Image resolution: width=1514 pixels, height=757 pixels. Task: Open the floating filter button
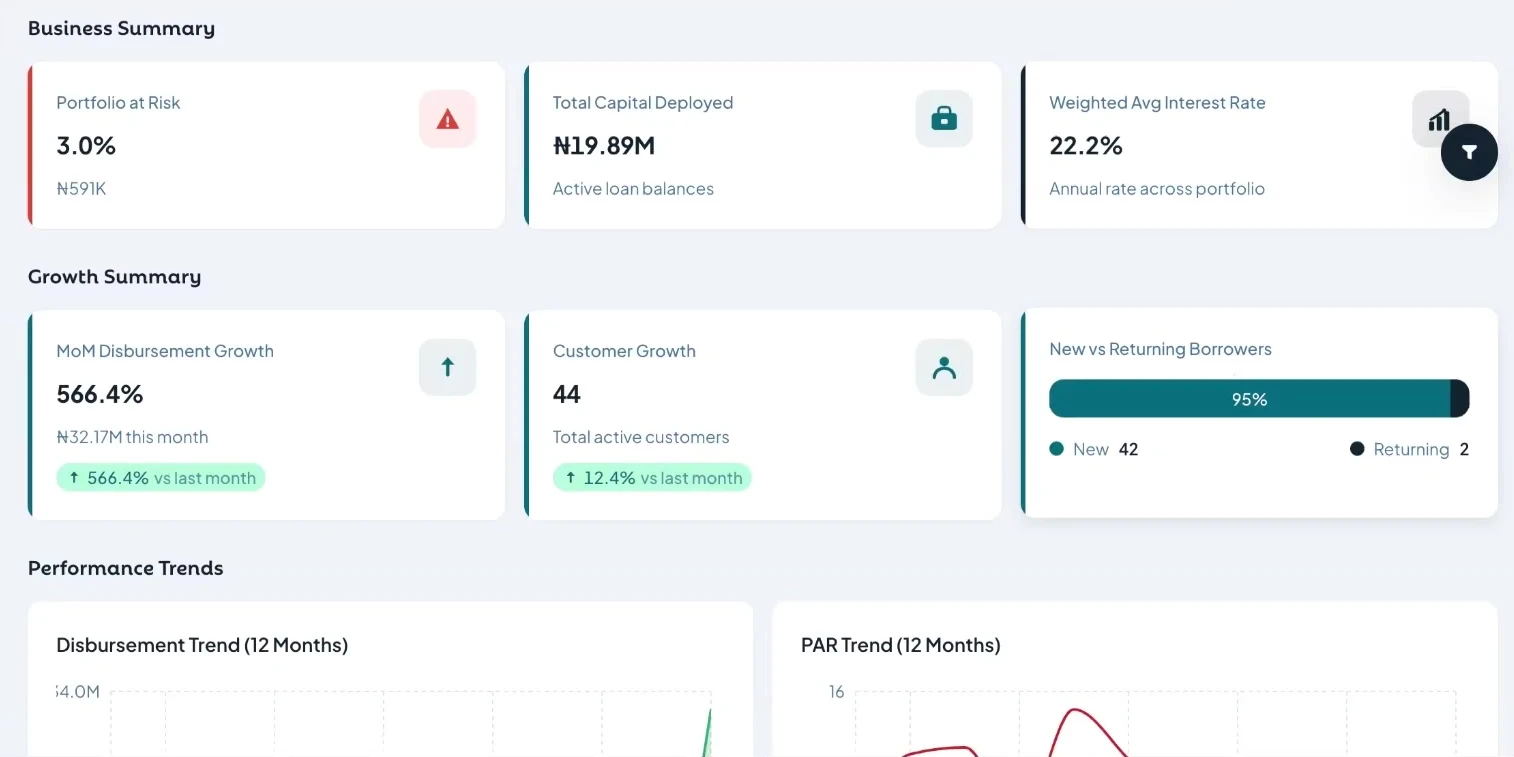(1469, 152)
